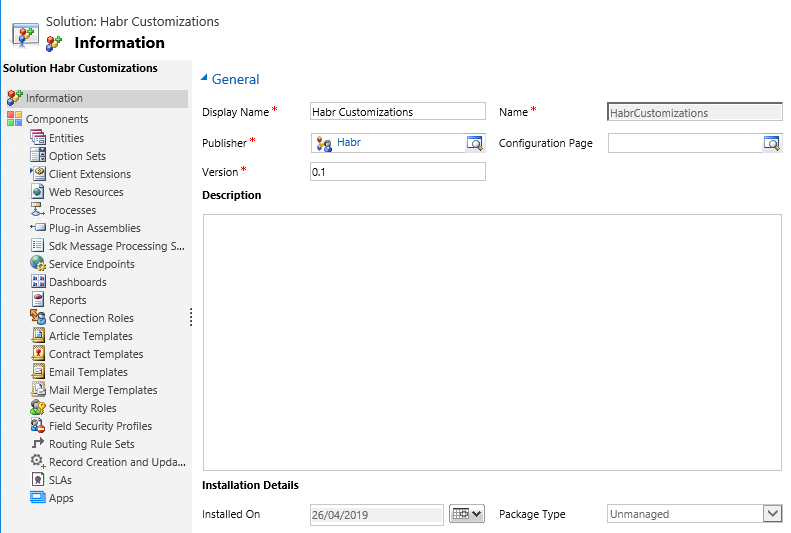This screenshot has width=791, height=533.
Task: Click the Description text area
Action: tap(492, 342)
